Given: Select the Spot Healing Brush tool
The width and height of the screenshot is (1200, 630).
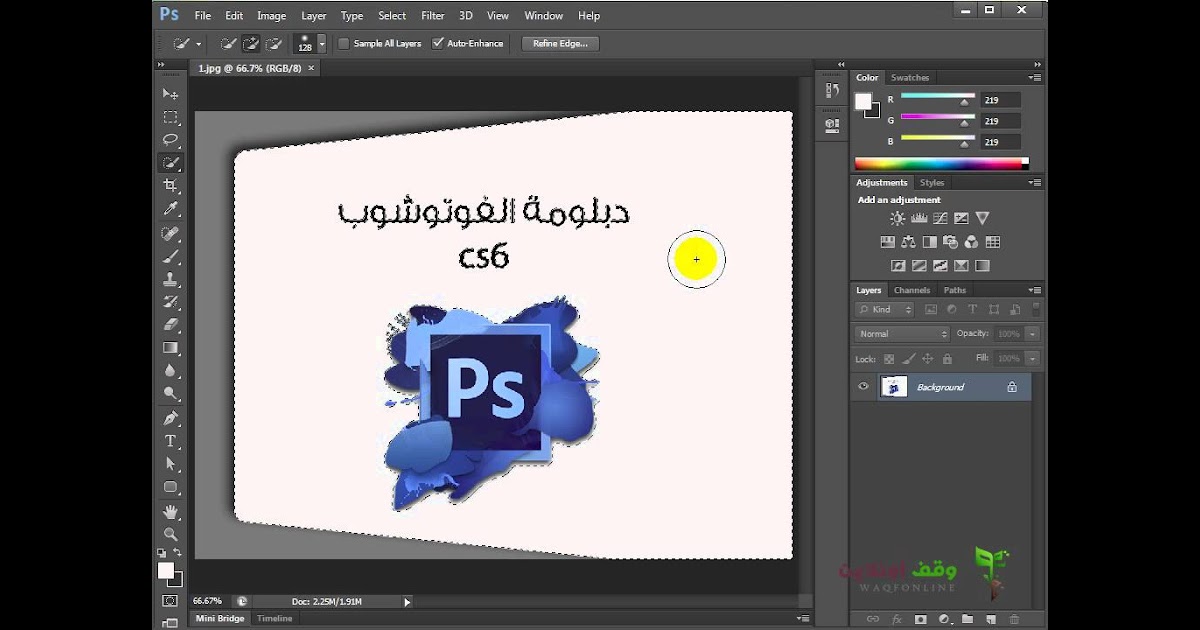Looking at the screenshot, I should [171, 233].
